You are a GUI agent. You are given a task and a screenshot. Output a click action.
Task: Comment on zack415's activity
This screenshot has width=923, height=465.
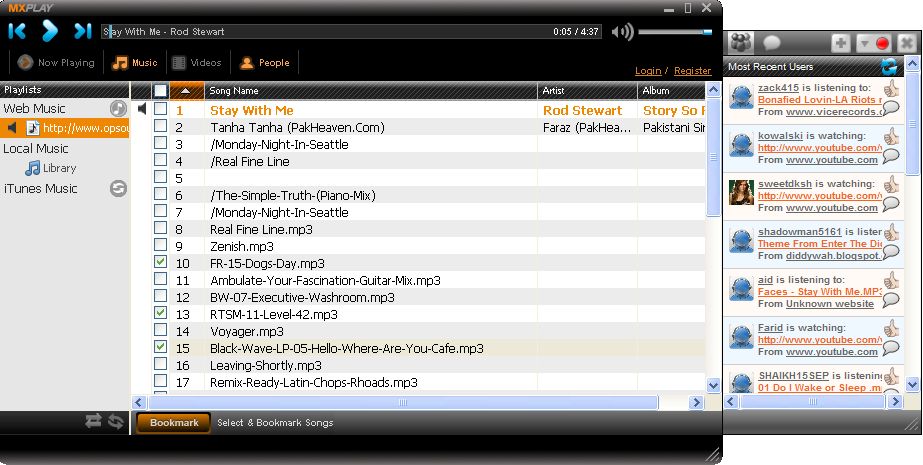tap(891, 108)
